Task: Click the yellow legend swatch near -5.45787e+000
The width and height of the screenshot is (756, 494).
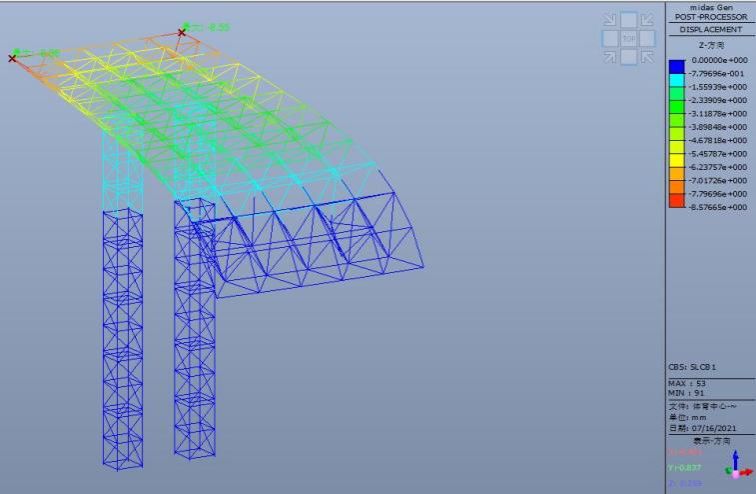Action: [677, 153]
